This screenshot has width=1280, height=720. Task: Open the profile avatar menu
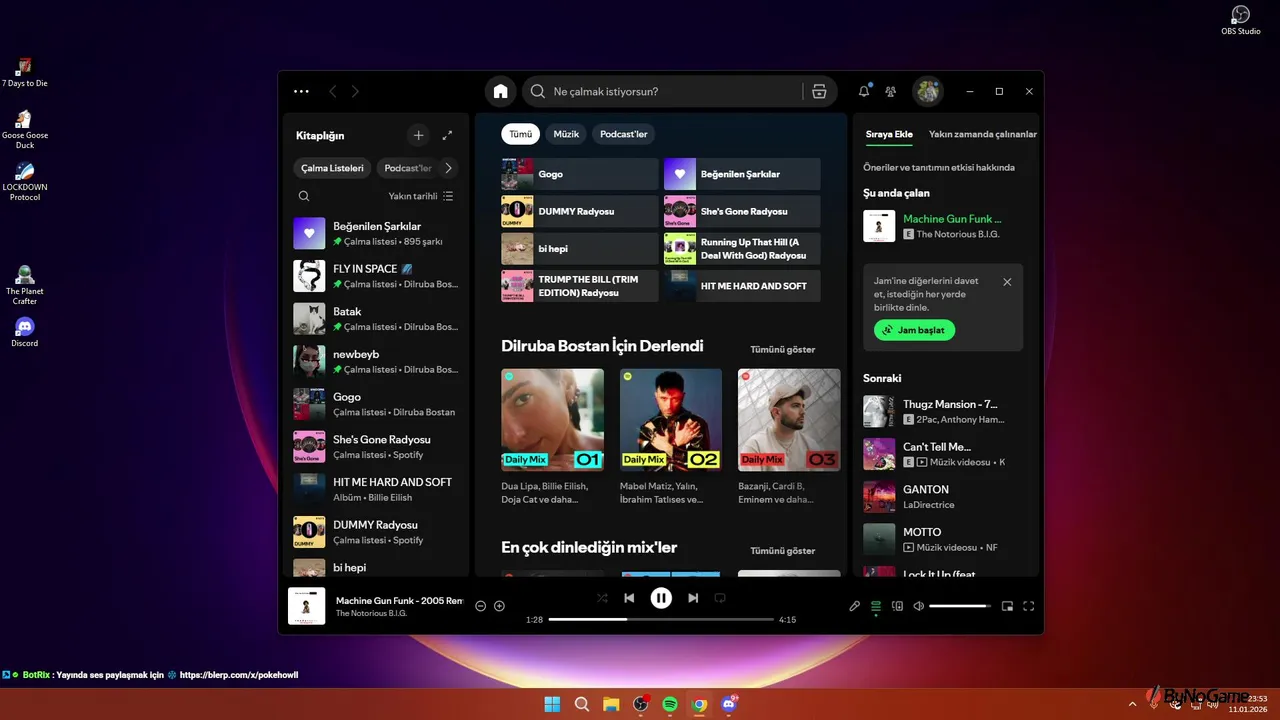click(x=928, y=91)
